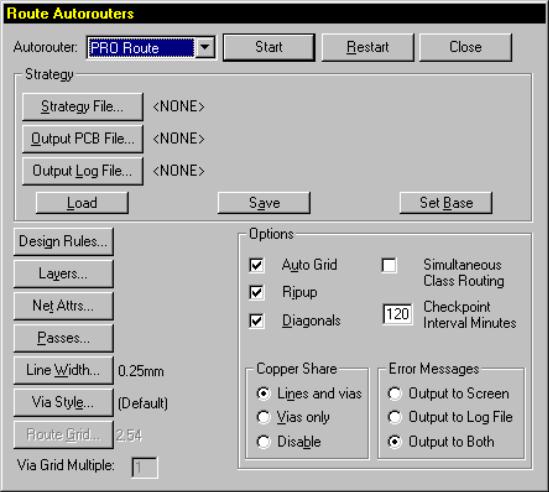Choose an Output Log File
Image resolution: width=549 pixels, height=492 pixels.
(83, 171)
